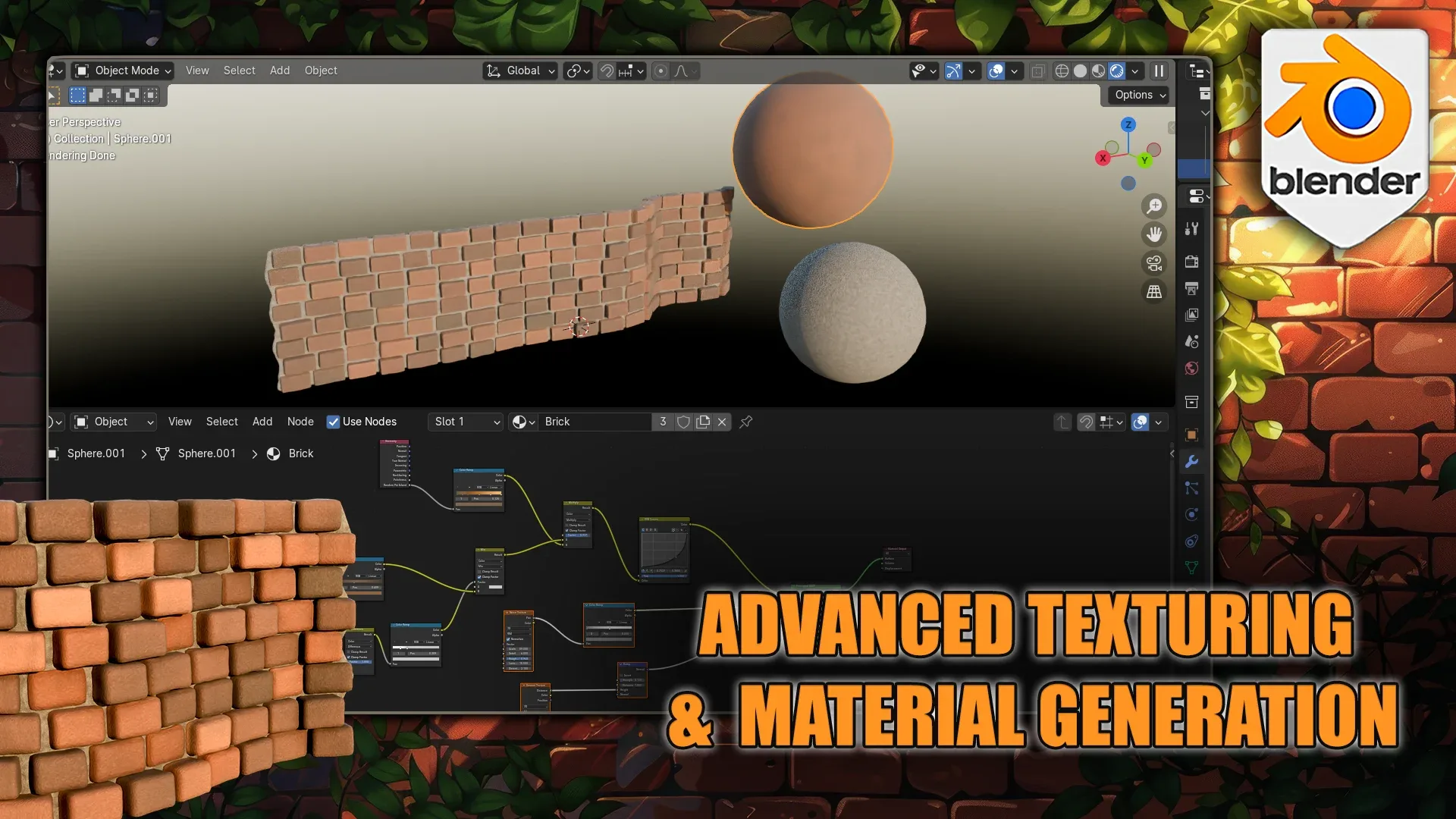Open the Object menu in top bar
Screen dimensions: 1456x819
pyautogui.click(x=320, y=70)
